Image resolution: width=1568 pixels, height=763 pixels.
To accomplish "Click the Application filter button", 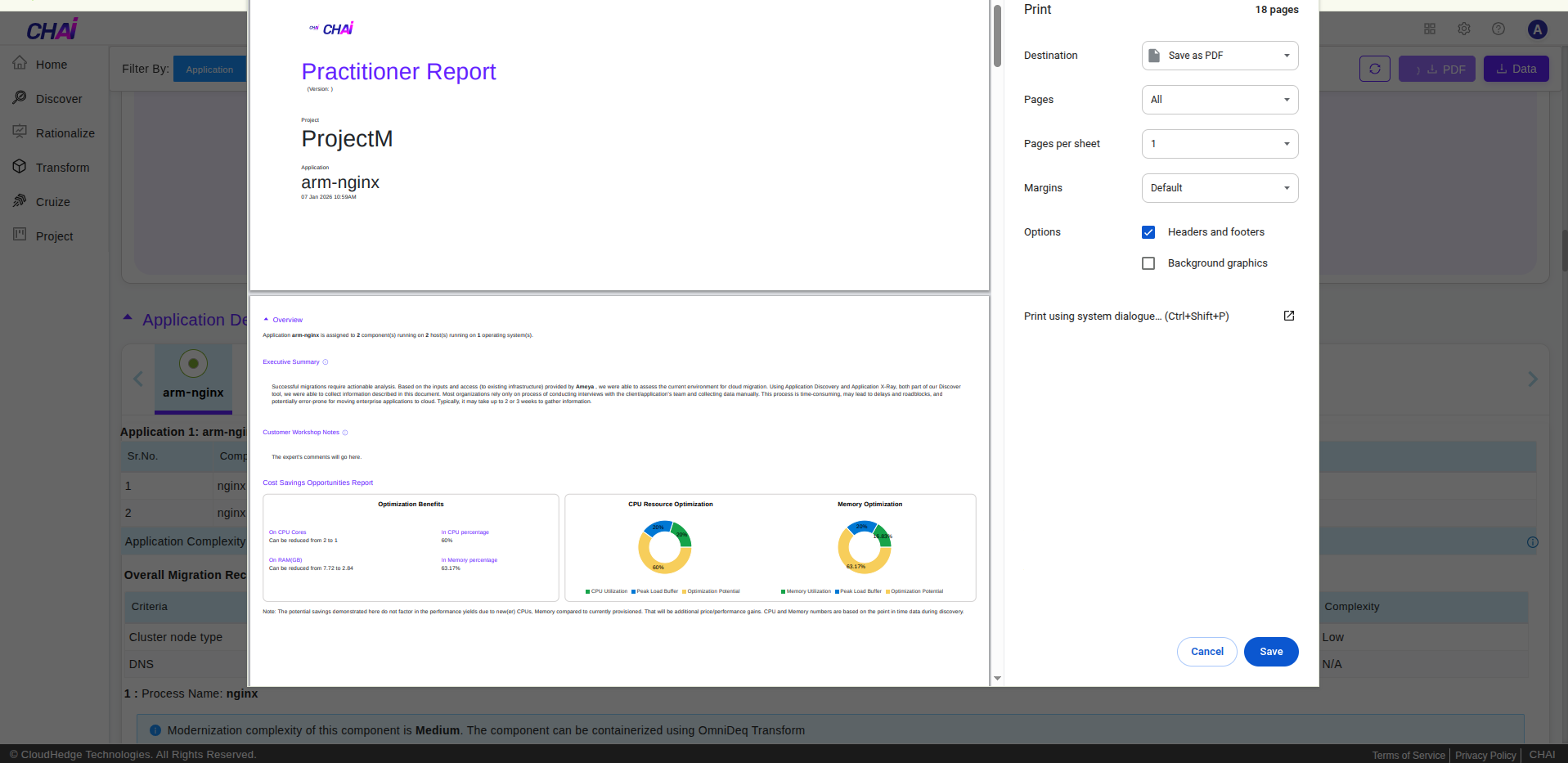I will (x=209, y=70).
